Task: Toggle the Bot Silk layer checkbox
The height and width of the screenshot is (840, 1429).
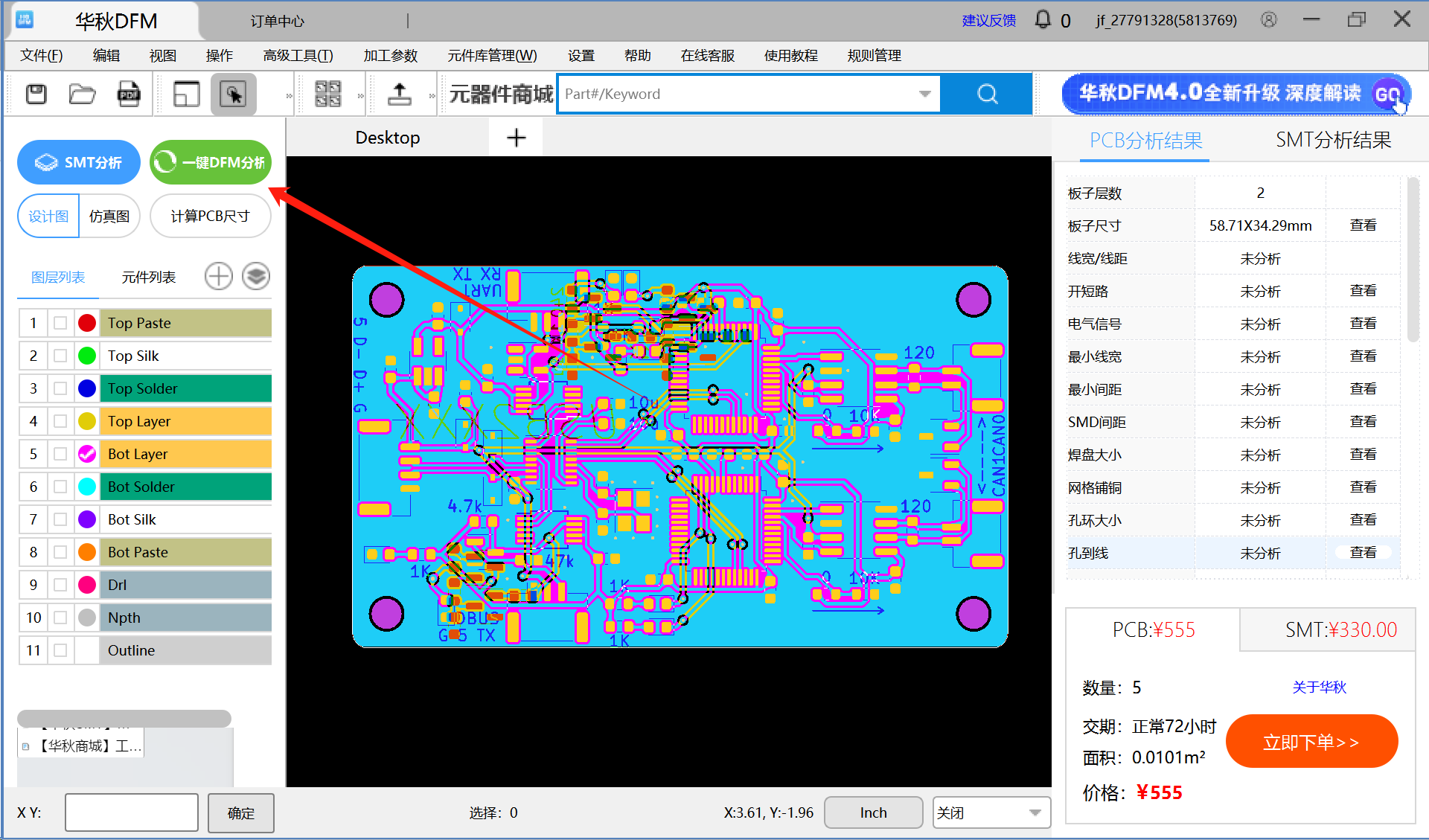Action: pos(60,519)
